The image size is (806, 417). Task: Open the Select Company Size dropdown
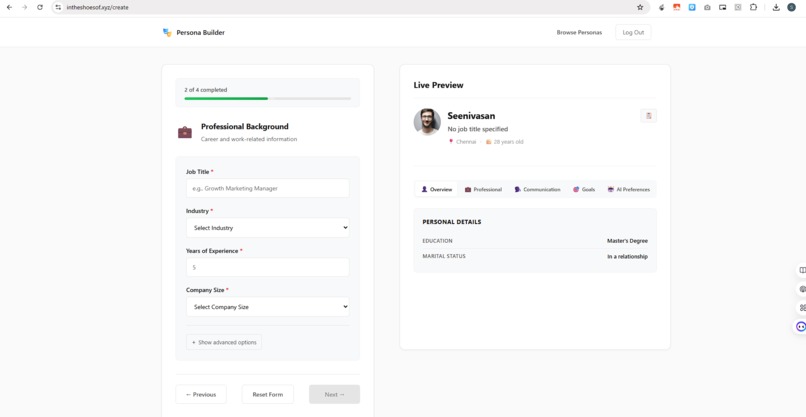(x=268, y=307)
